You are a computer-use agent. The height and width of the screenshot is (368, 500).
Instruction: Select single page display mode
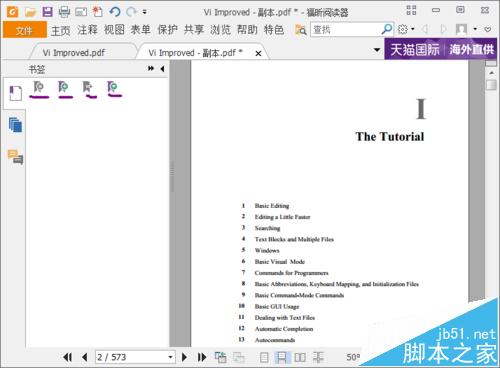pos(264,357)
